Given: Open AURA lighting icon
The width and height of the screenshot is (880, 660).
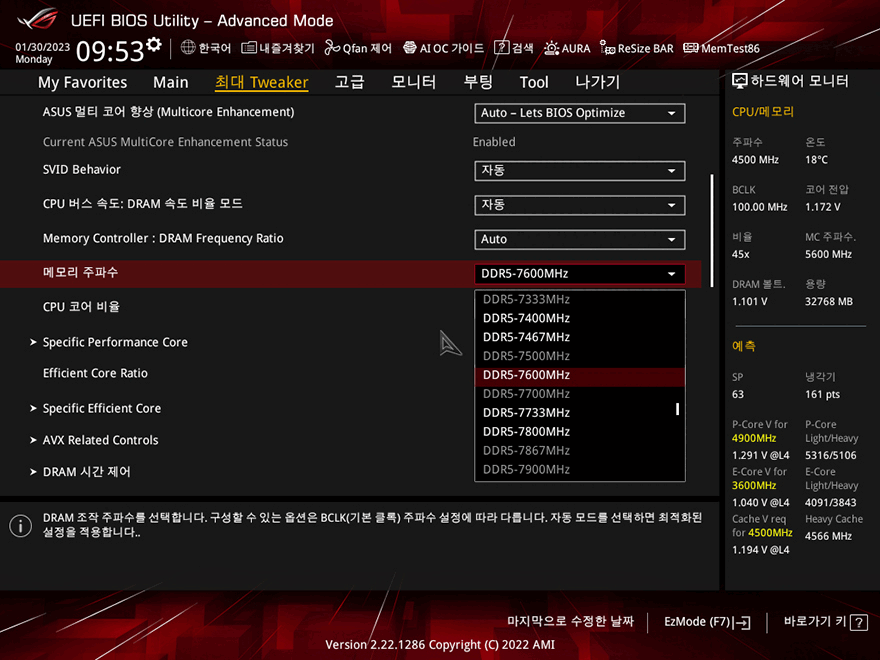Looking at the screenshot, I should click(x=551, y=48).
